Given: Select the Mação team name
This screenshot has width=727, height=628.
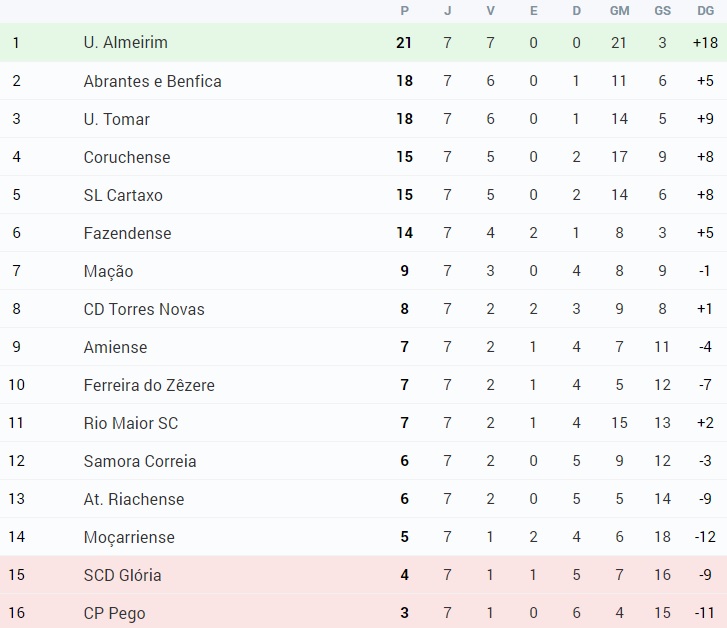Looking at the screenshot, I should click(x=108, y=271).
